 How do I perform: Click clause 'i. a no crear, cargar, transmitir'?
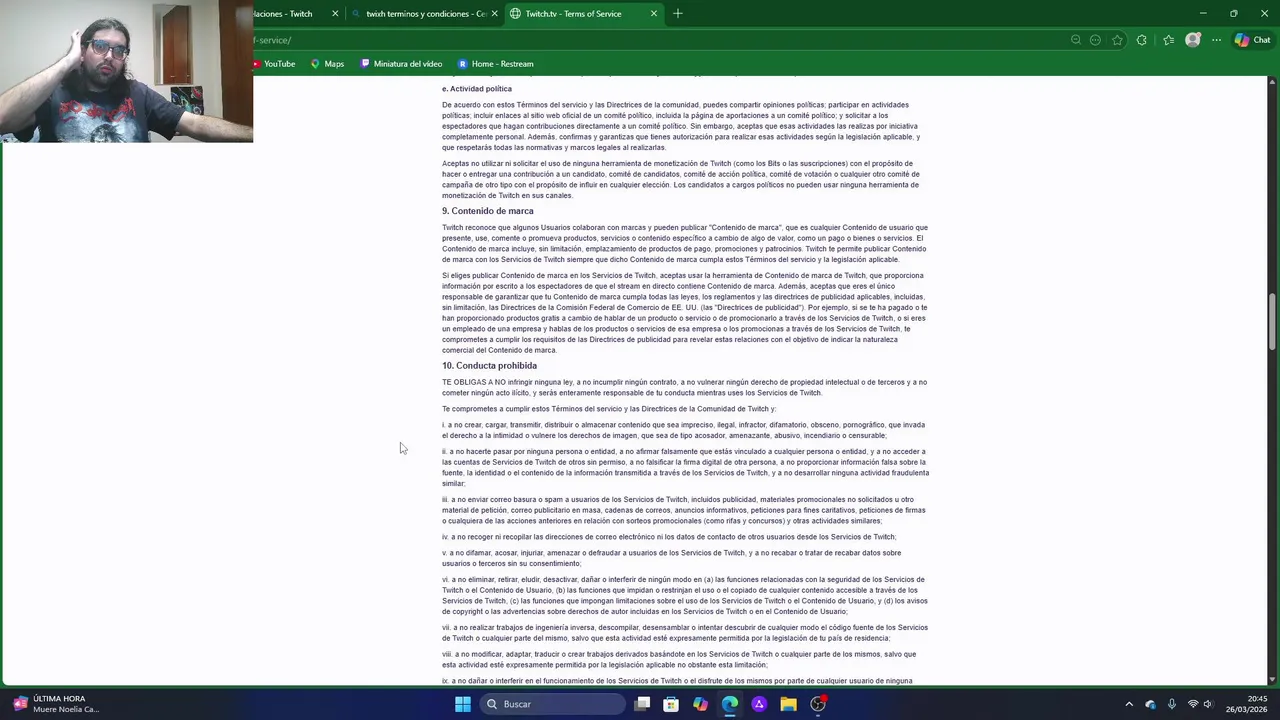(x=684, y=430)
